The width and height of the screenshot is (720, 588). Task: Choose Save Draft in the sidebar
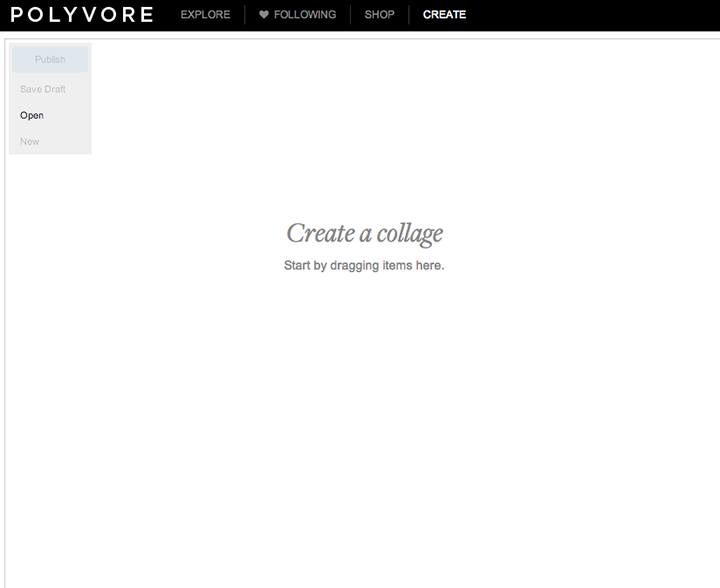click(43, 89)
